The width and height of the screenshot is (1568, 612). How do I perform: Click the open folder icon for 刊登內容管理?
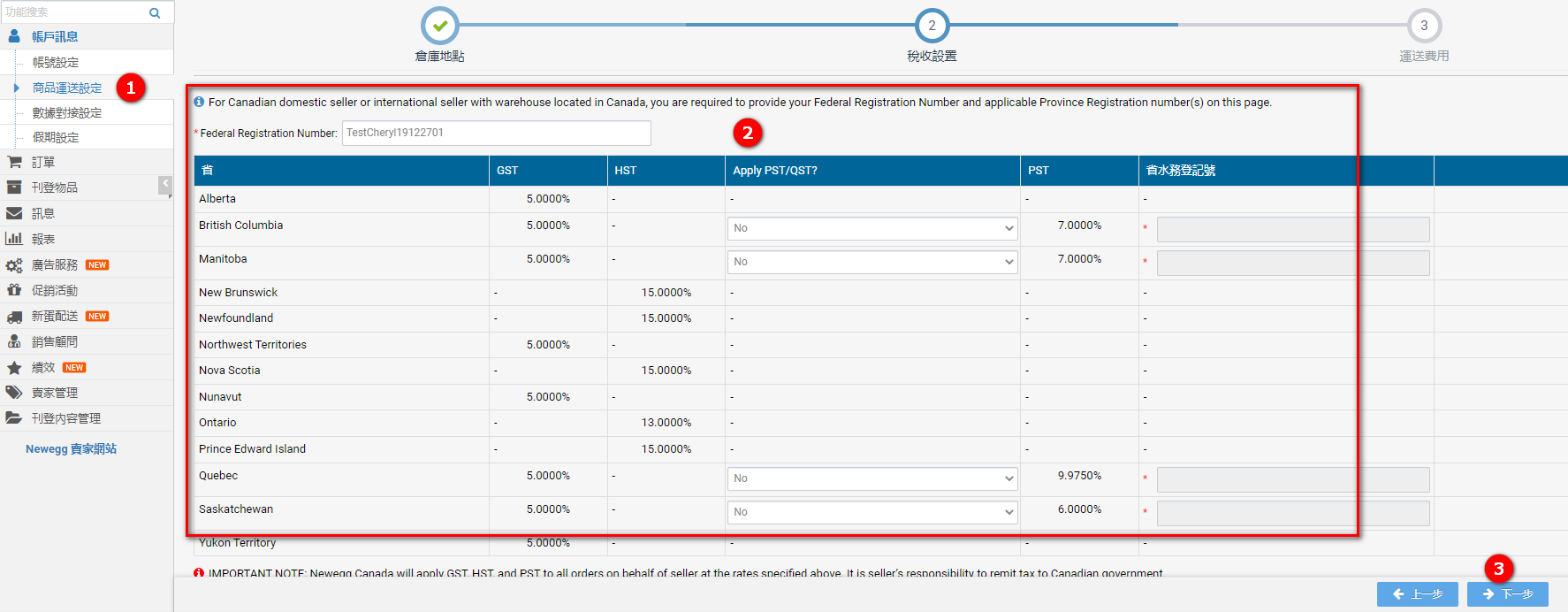tap(14, 418)
